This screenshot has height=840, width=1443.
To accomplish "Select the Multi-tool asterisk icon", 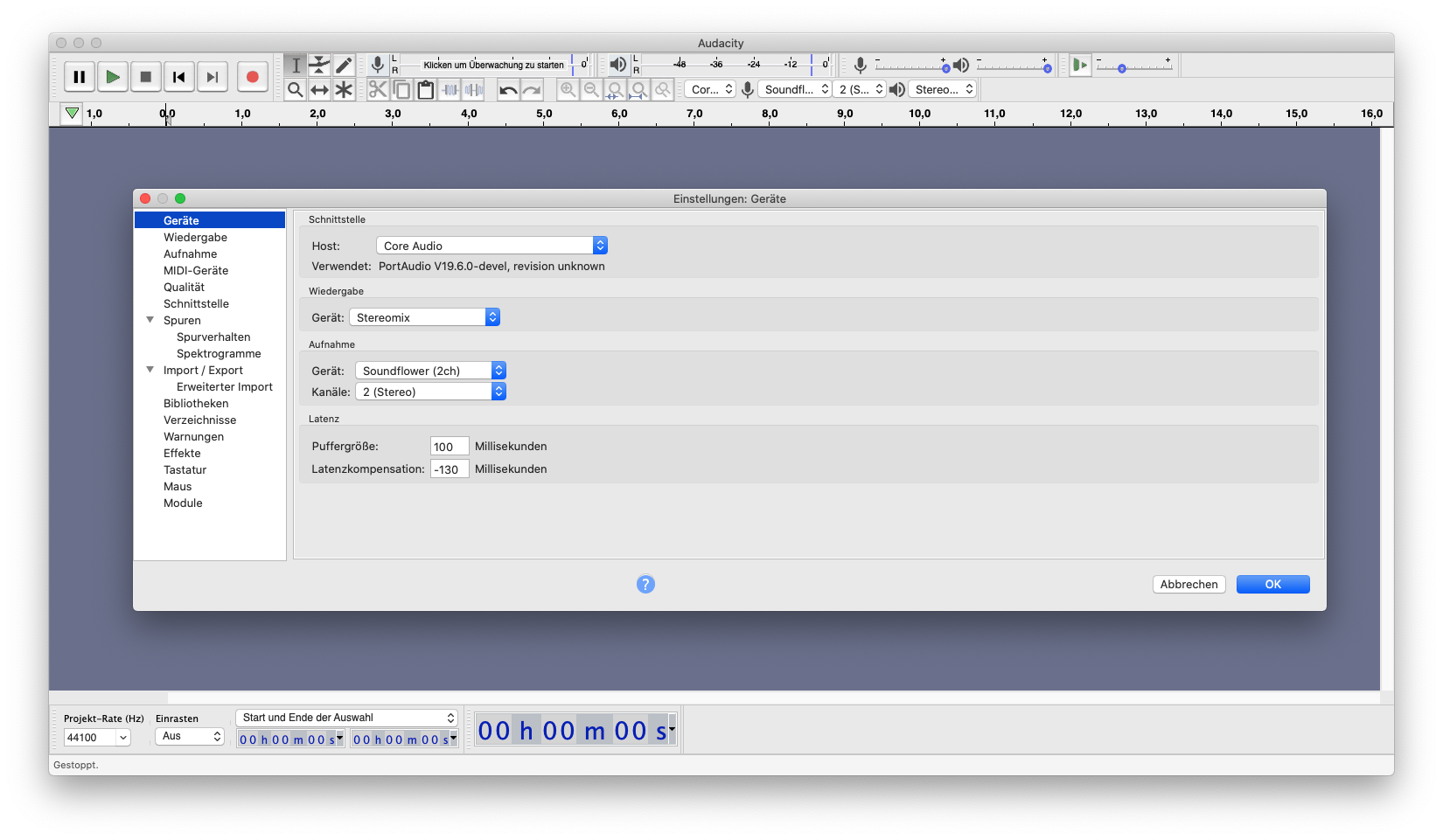I will coord(344,89).
